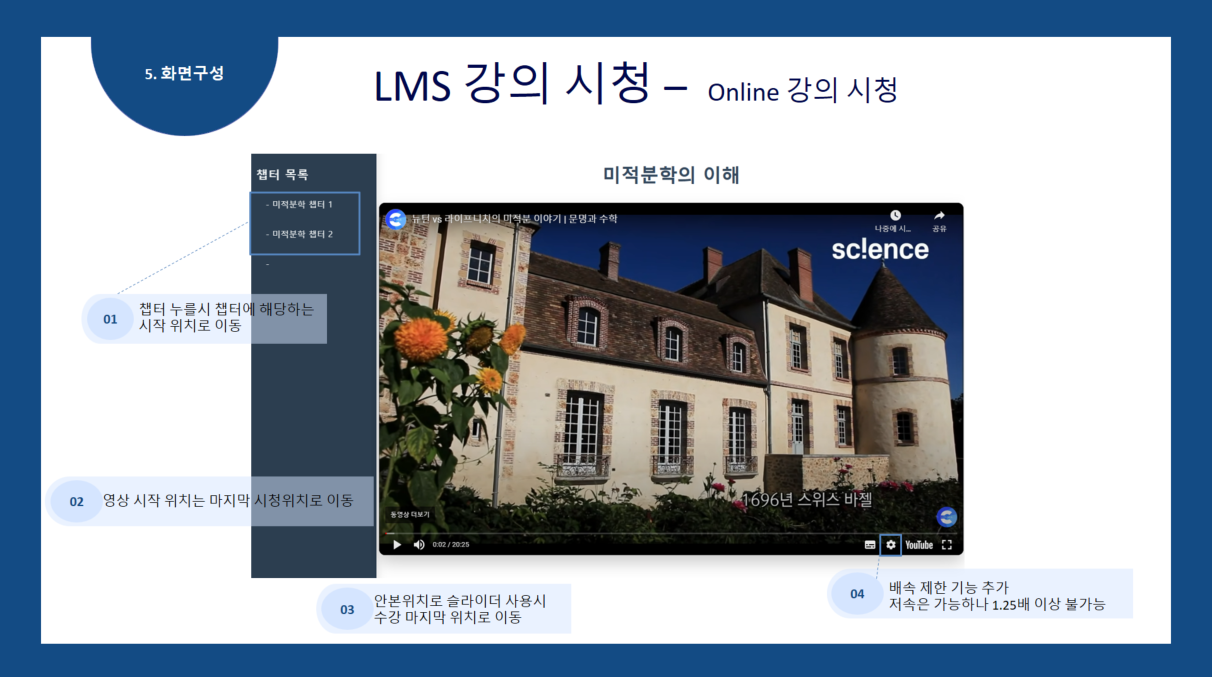Screen dimensions: 1212x677
Task: Click the share arrow icon (공유)
Action: [939, 216]
